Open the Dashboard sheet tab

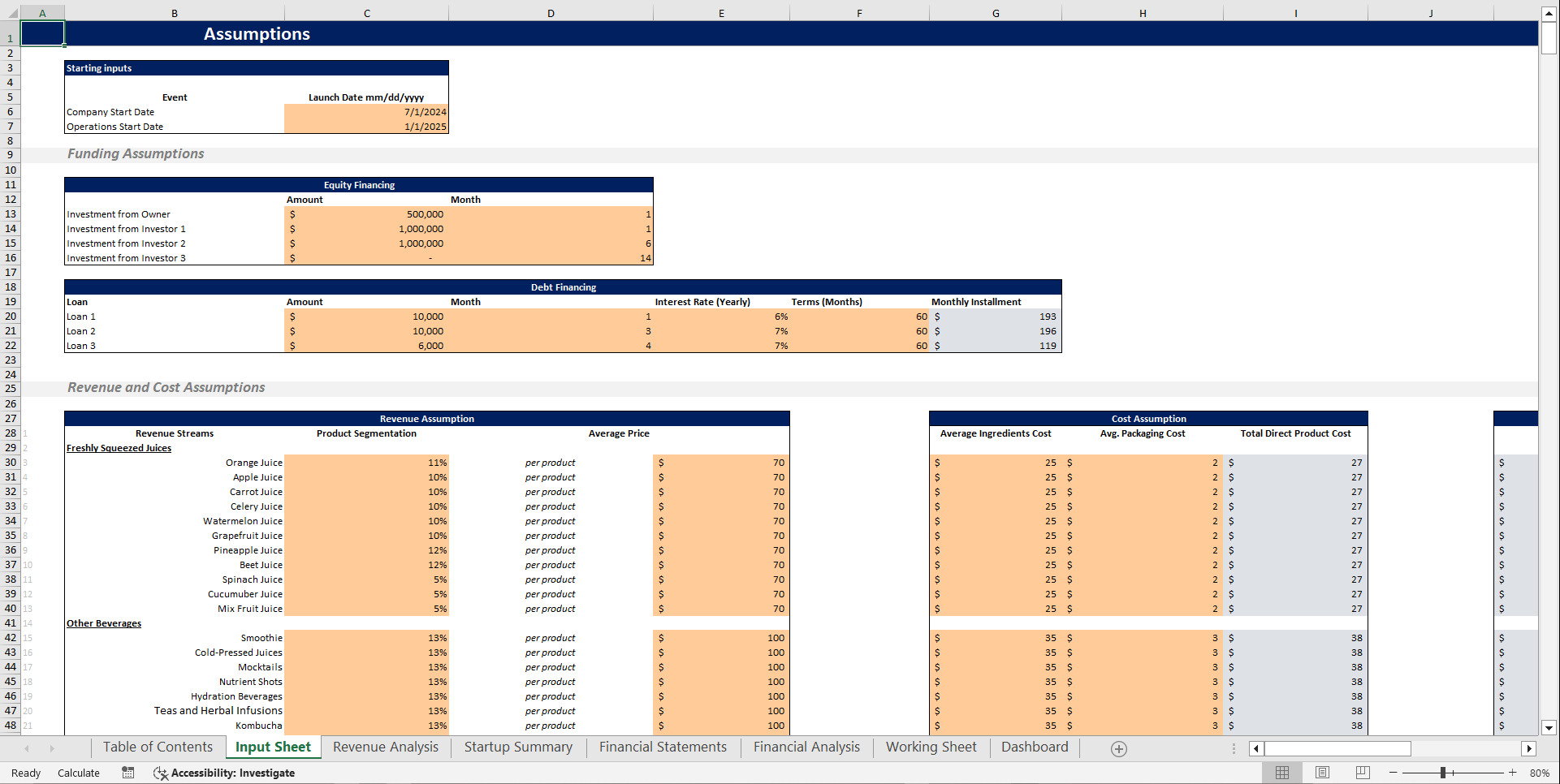tap(1035, 747)
